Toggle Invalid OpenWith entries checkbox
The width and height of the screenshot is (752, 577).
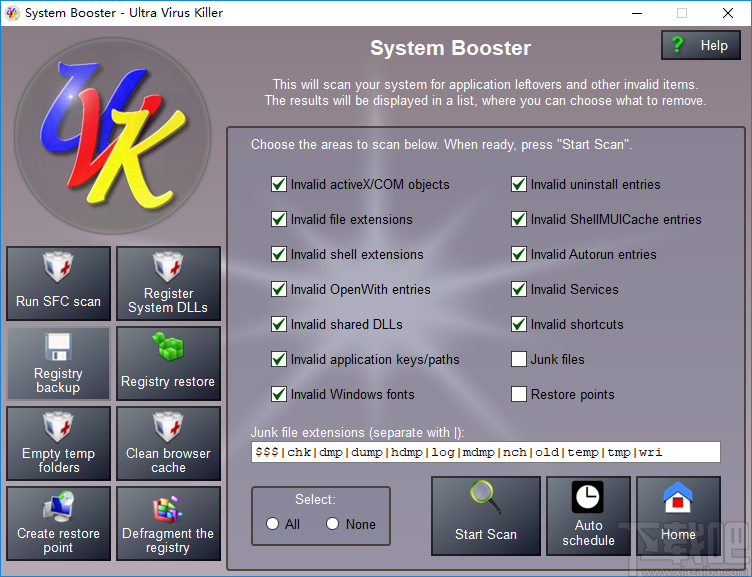pyautogui.click(x=279, y=289)
